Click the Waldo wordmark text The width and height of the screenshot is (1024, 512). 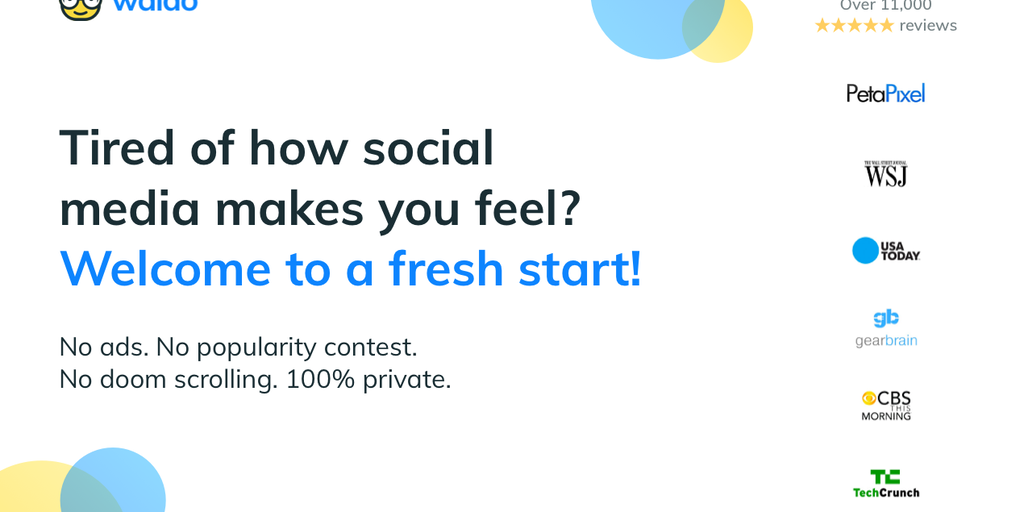coord(155,5)
